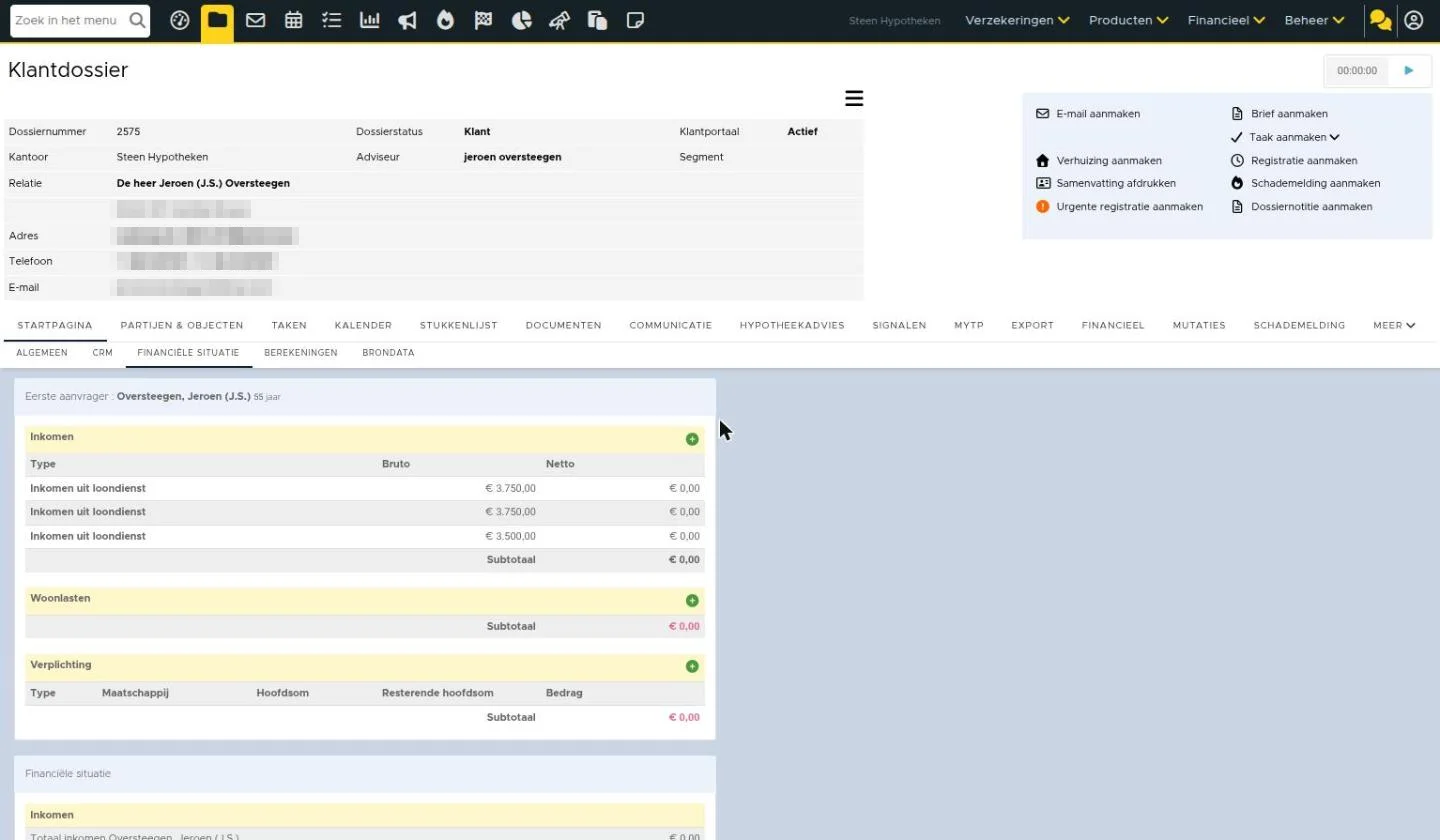The width and height of the screenshot is (1440, 840).
Task: Click the checkered flag icon
Action: 484,20
